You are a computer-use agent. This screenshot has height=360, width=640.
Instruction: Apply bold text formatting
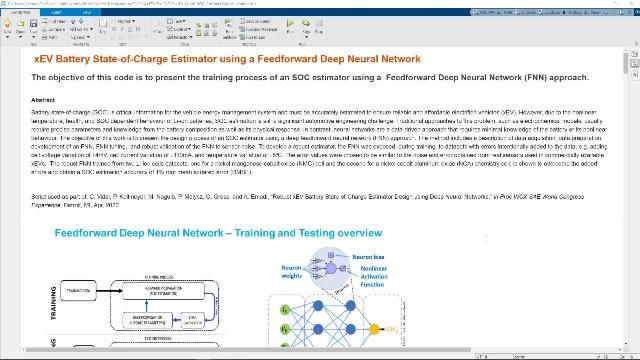[114, 29]
